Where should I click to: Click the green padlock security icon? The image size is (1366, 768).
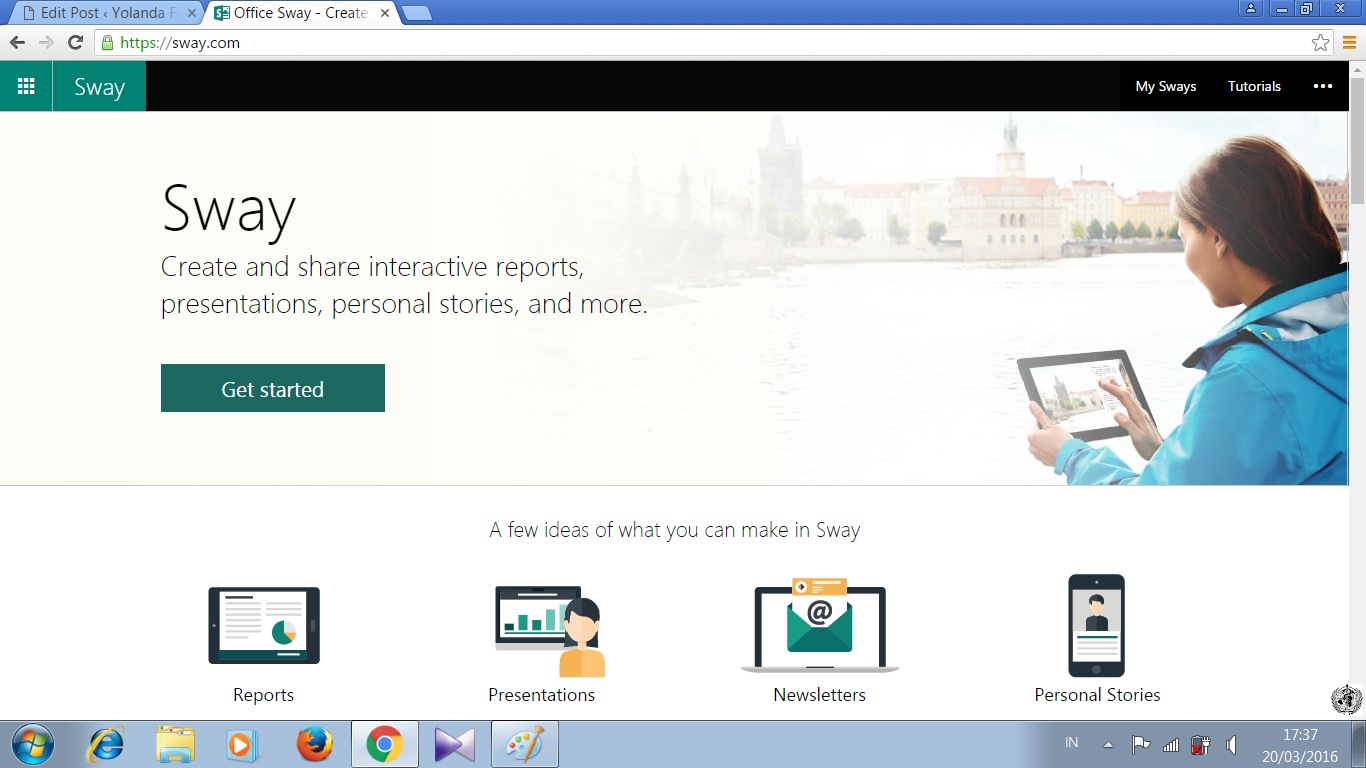point(108,42)
